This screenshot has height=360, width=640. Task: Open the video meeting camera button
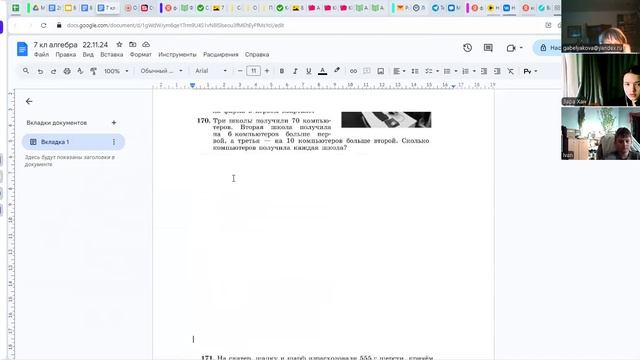(514, 48)
